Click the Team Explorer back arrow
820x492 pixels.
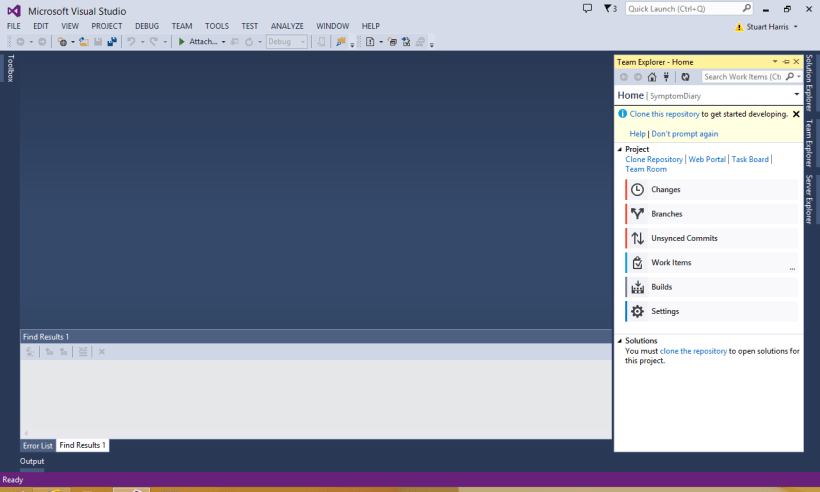pos(624,77)
